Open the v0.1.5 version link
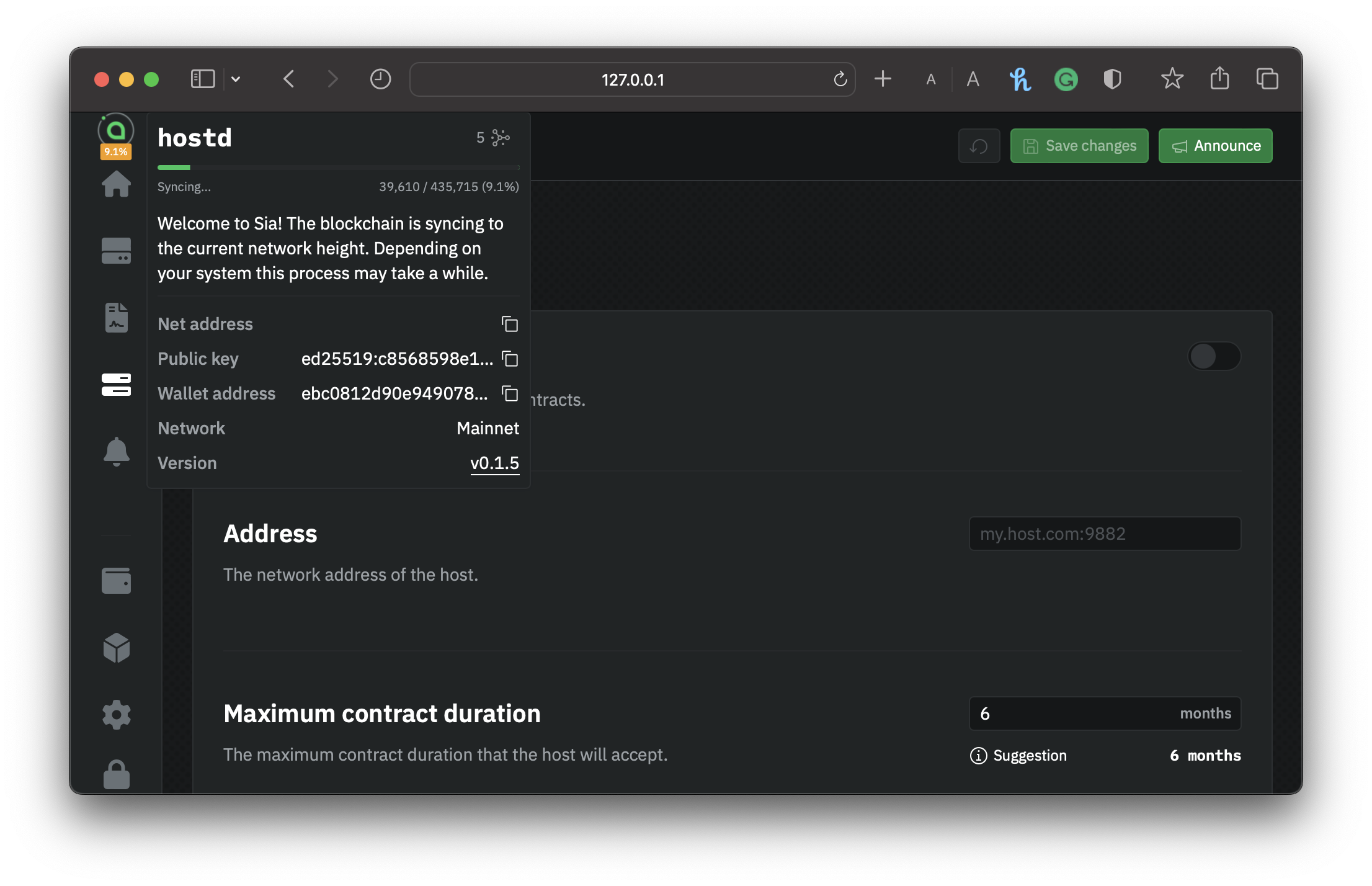 coord(494,463)
